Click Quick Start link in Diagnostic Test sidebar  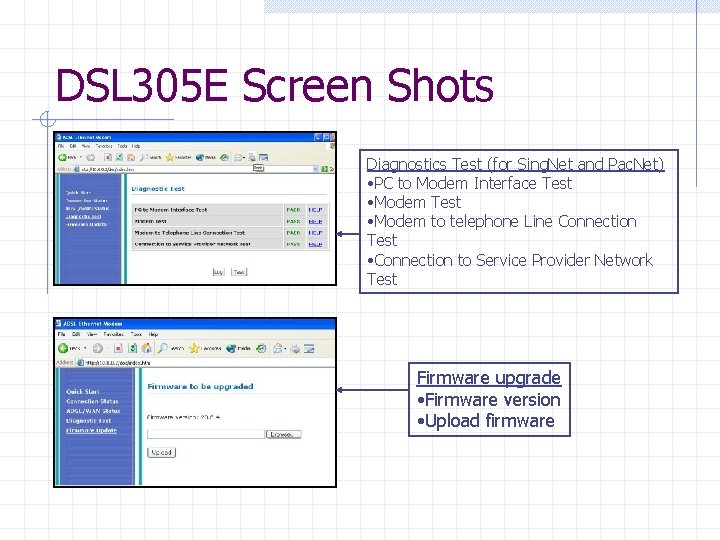pos(78,193)
